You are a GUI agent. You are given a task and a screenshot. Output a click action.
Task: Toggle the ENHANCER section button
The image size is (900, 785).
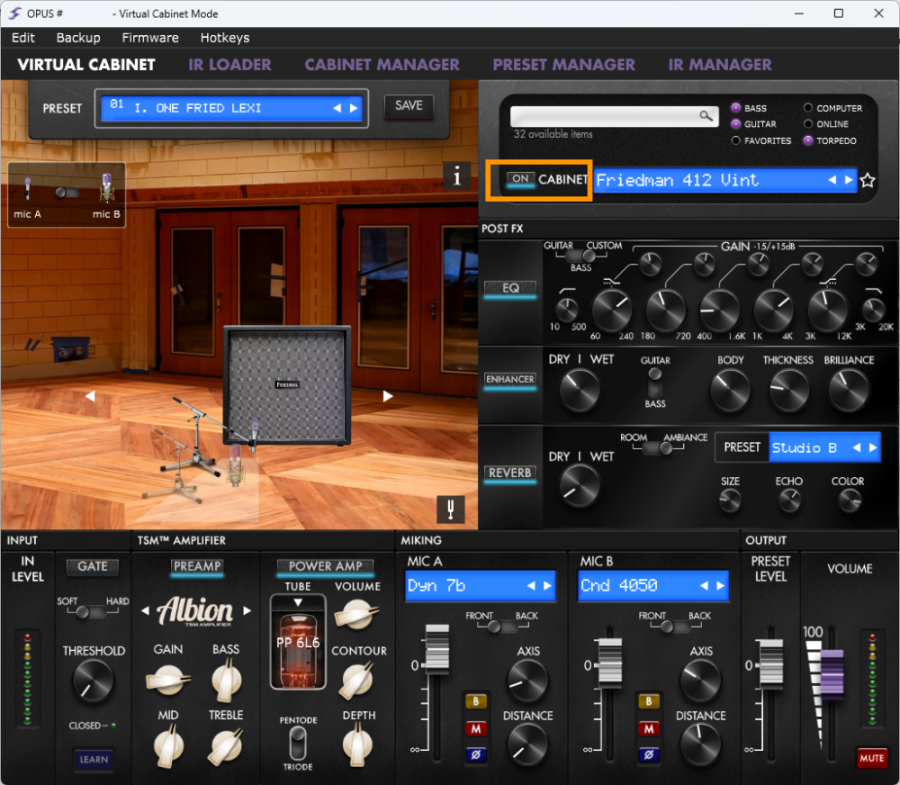click(x=510, y=379)
